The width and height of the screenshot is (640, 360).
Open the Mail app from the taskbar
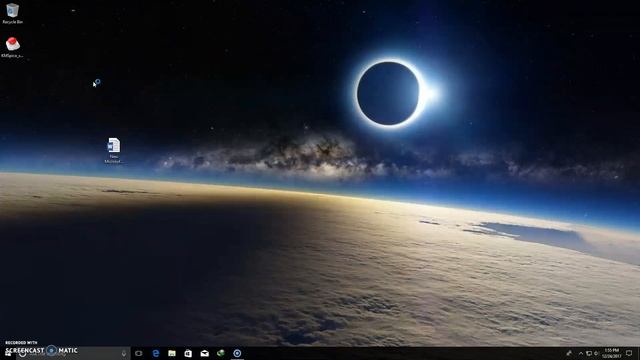(204, 353)
